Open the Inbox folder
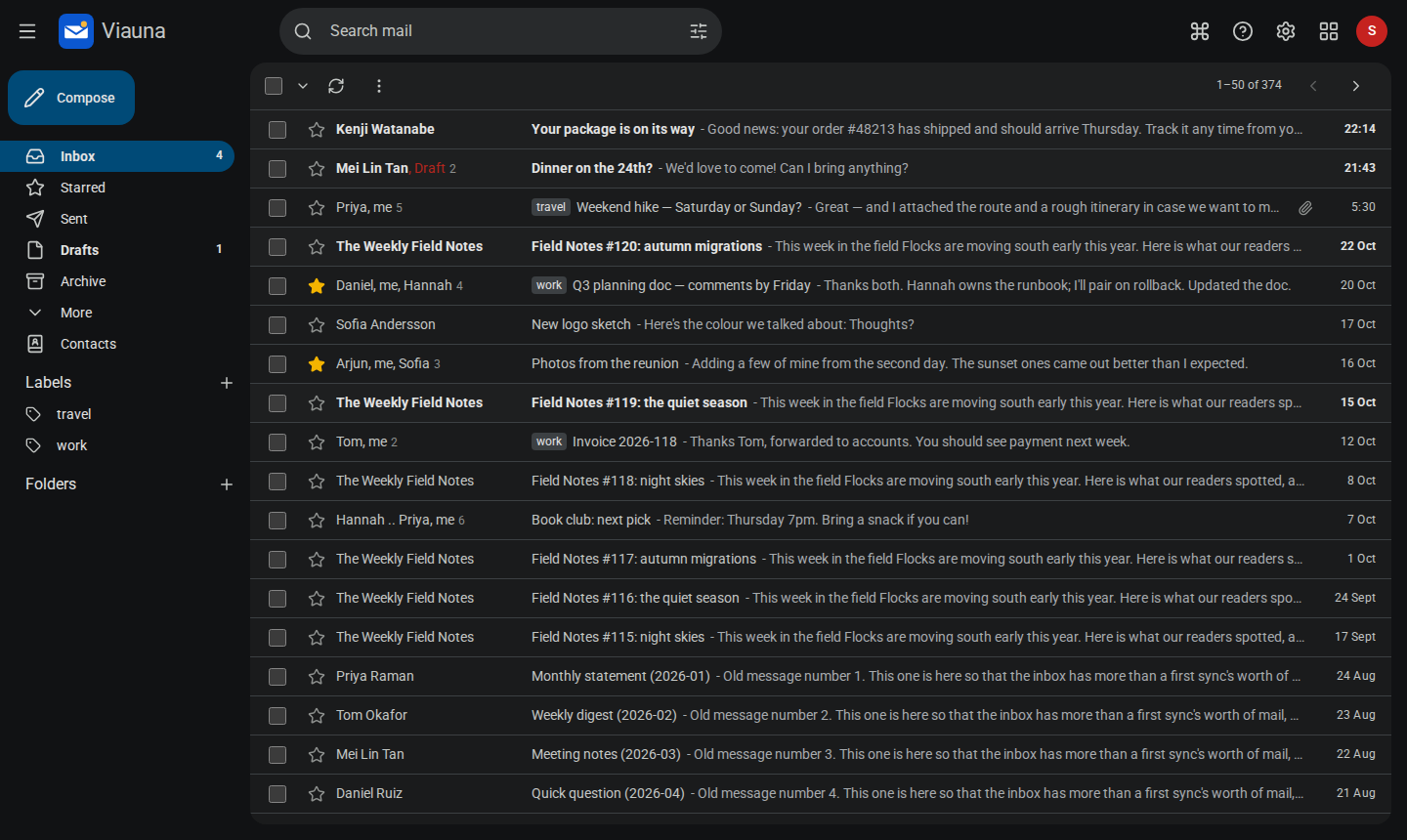The height and width of the screenshot is (840, 1407). 117,156
